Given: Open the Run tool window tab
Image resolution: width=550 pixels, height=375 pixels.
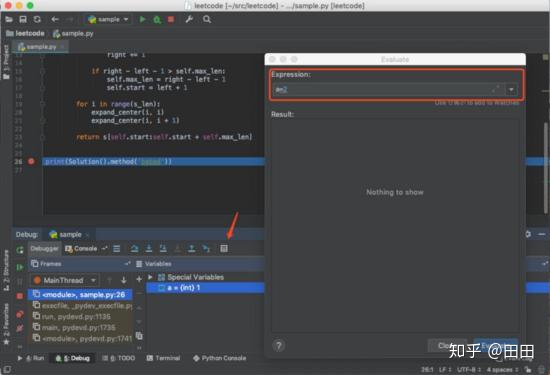Looking at the screenshot, I should tap(31, 358).
